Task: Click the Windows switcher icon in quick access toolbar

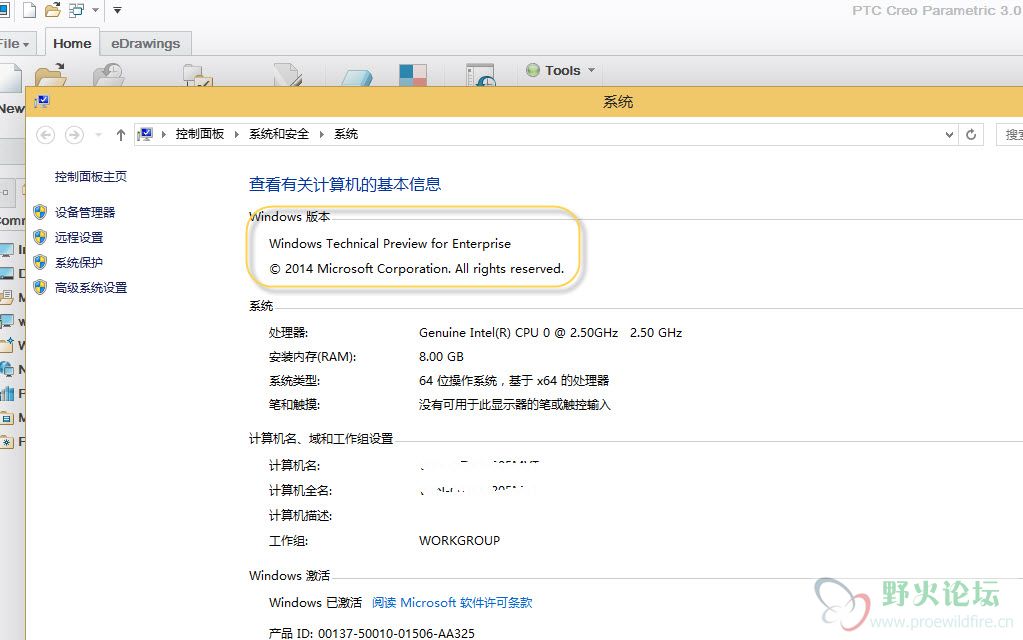Action: coord(77,10)
